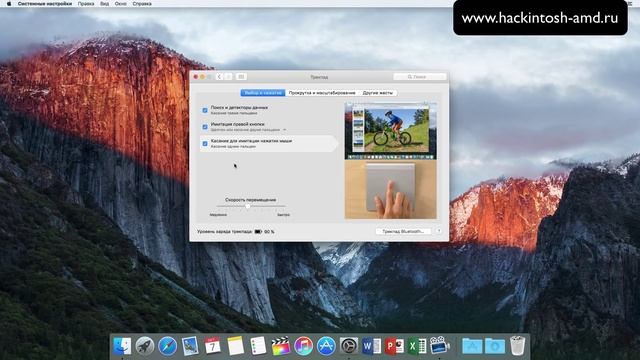Show all preferences grid button
Image resolution: width=640 pixels, height=360 pixels.
coord(241,77)
